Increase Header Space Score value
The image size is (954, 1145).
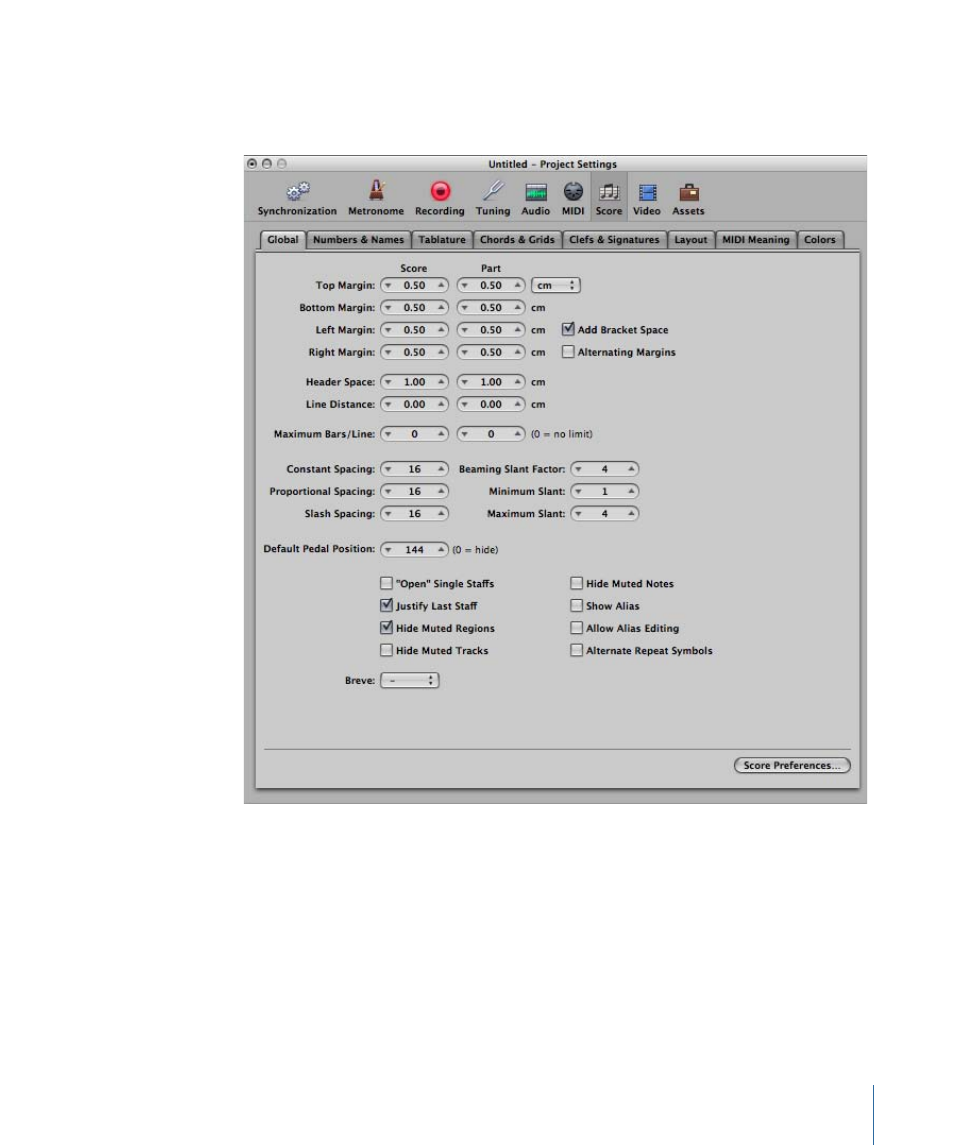click(441, 382)
